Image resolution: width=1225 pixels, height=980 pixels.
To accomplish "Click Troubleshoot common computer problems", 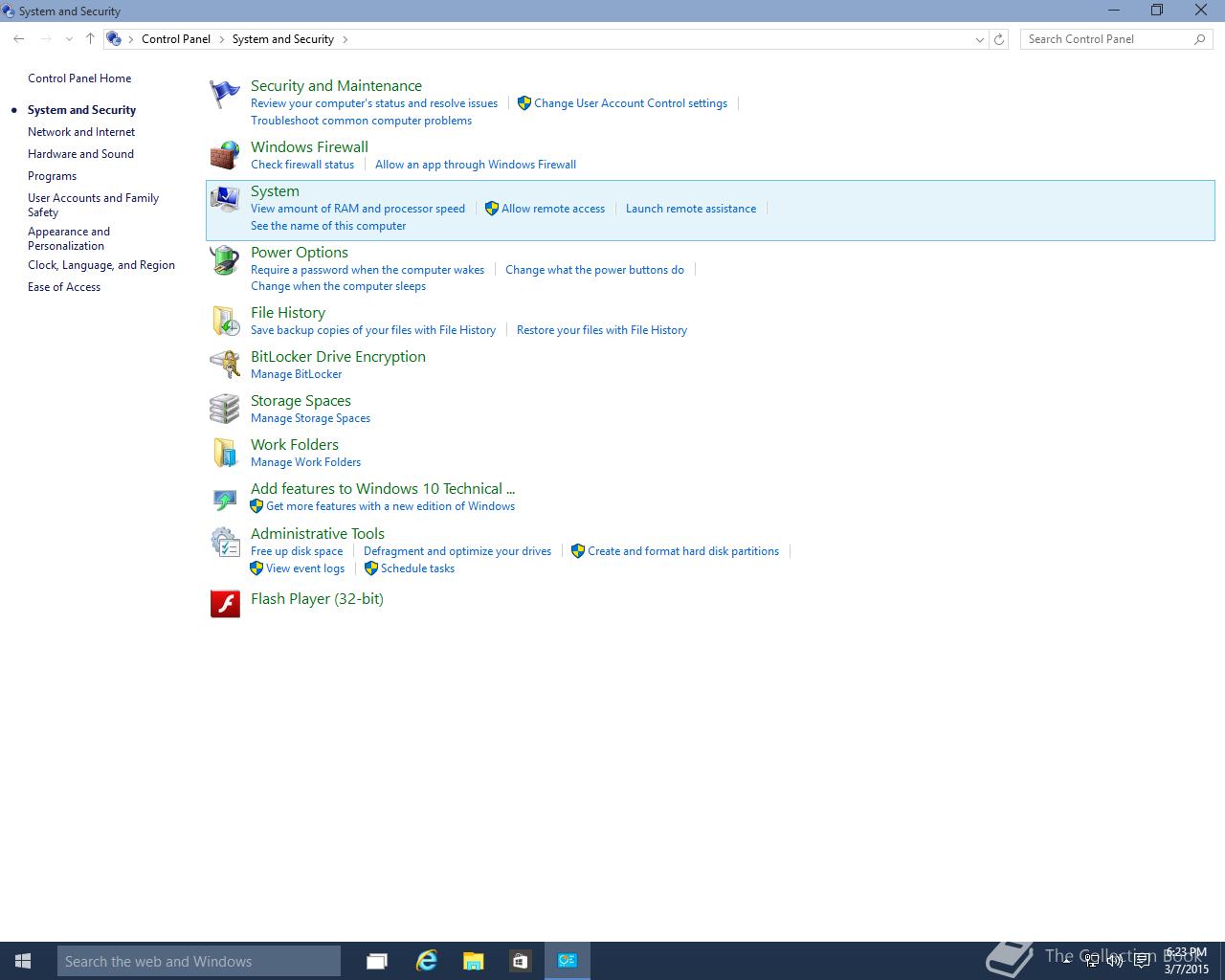I will pyautogui.click(x=361, y=121).
